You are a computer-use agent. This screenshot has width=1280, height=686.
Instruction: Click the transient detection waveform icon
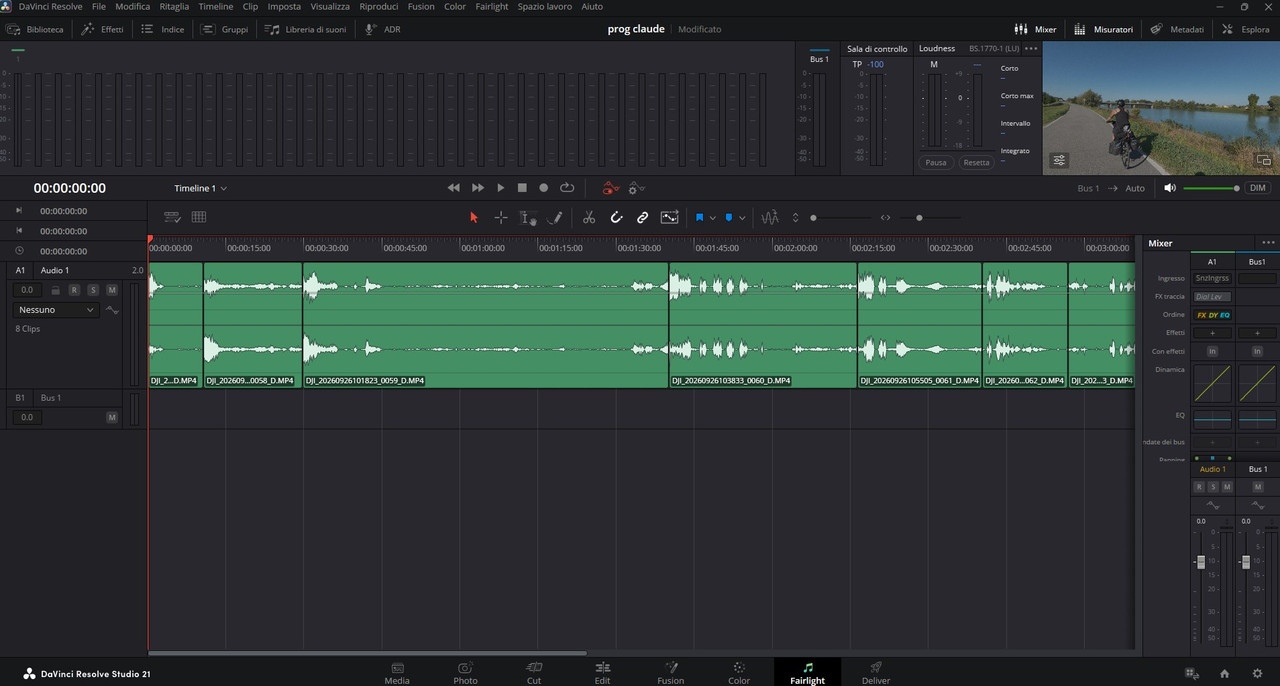tap(769, 217)
